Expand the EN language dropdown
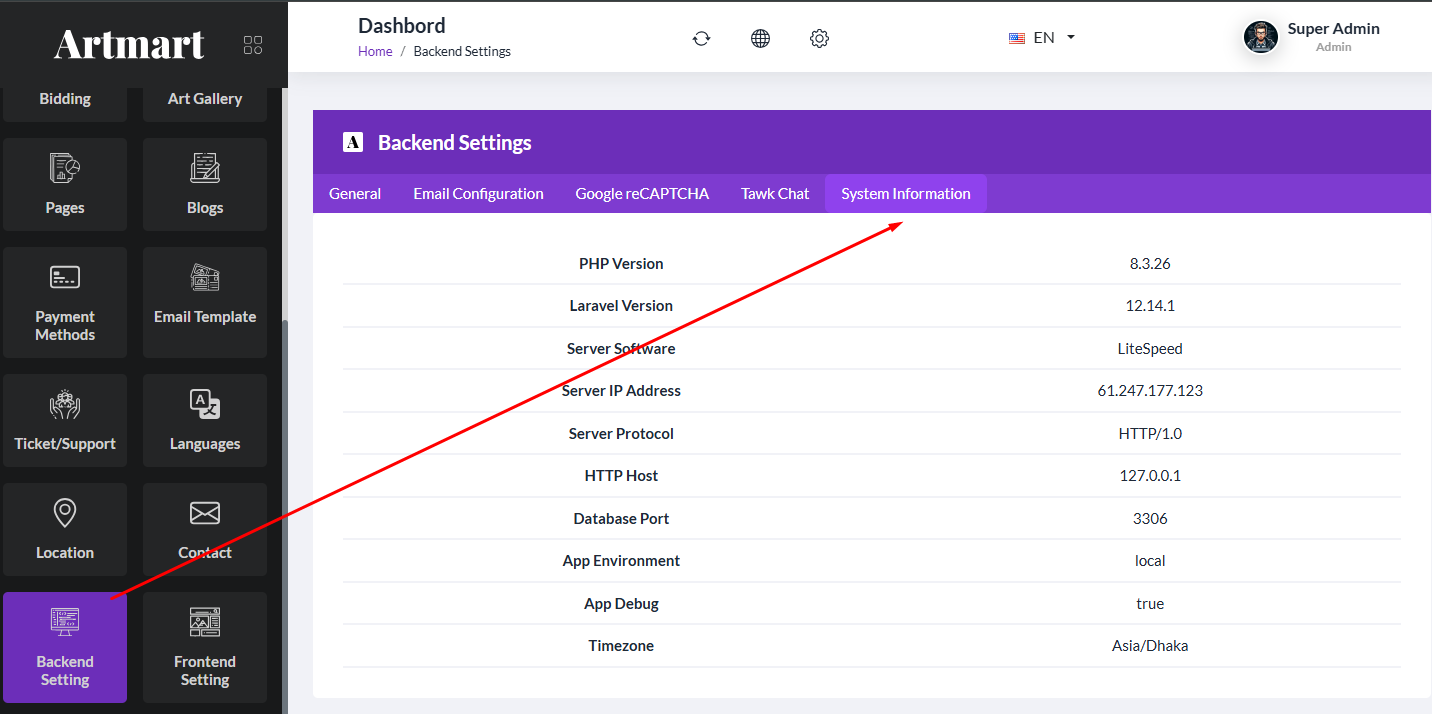 pos(1042,38)
